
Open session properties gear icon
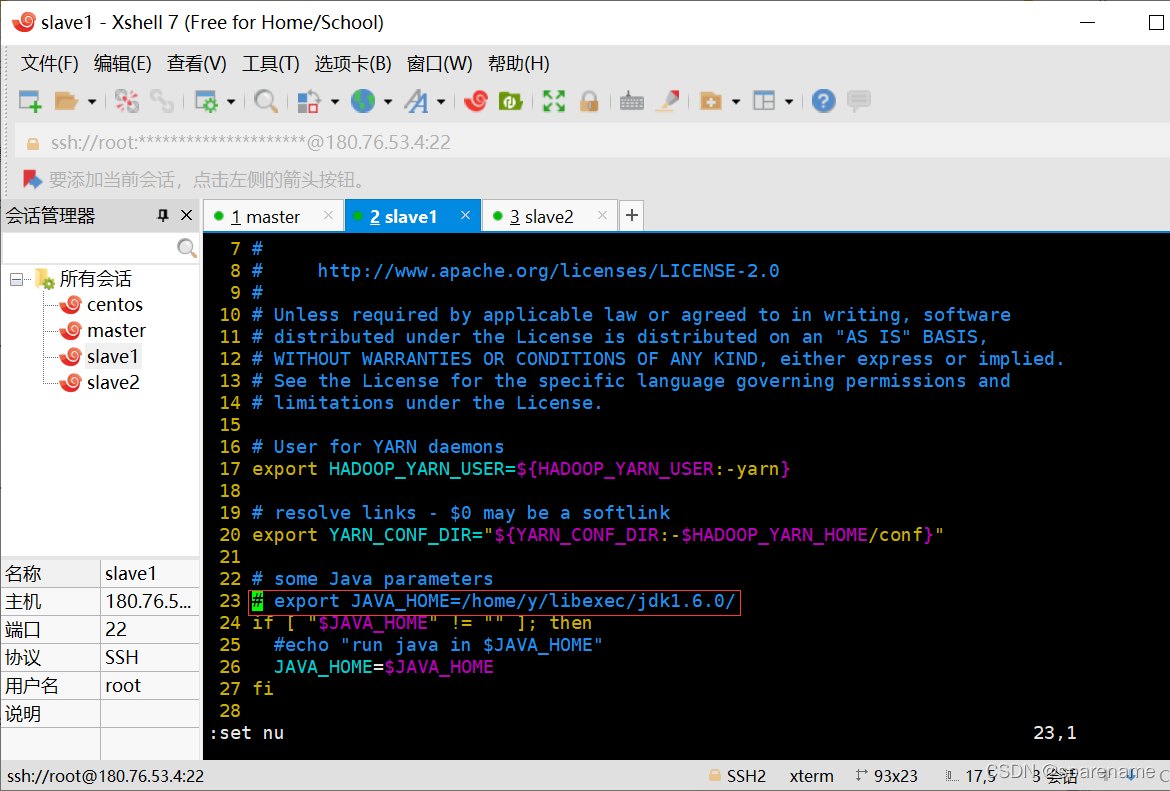point(205,101)
